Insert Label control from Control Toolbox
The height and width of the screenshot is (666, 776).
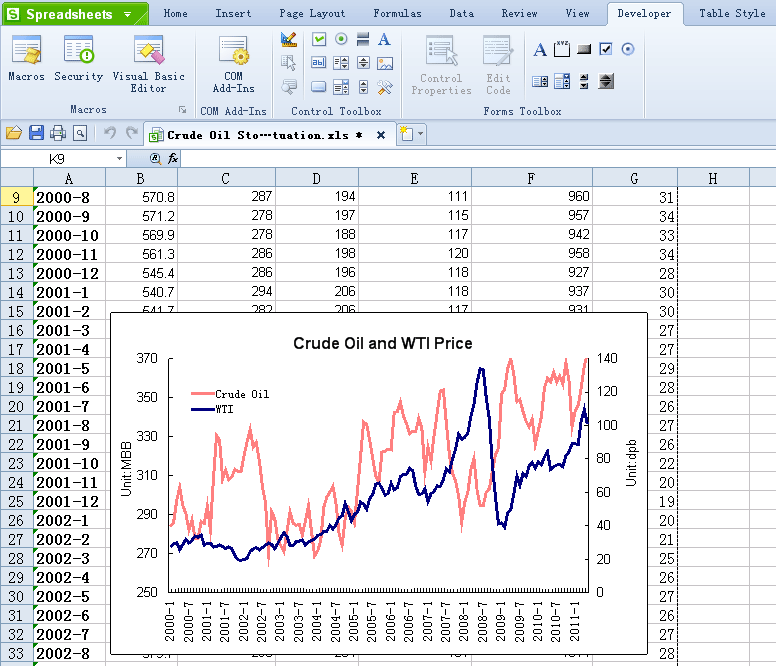[x=385, y=39]
